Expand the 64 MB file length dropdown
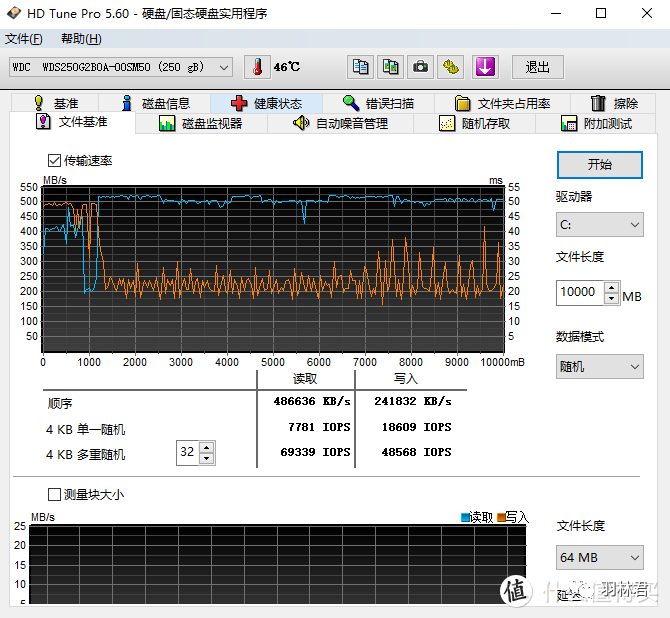This screenshot has height=618, width=670. point(599,557)
